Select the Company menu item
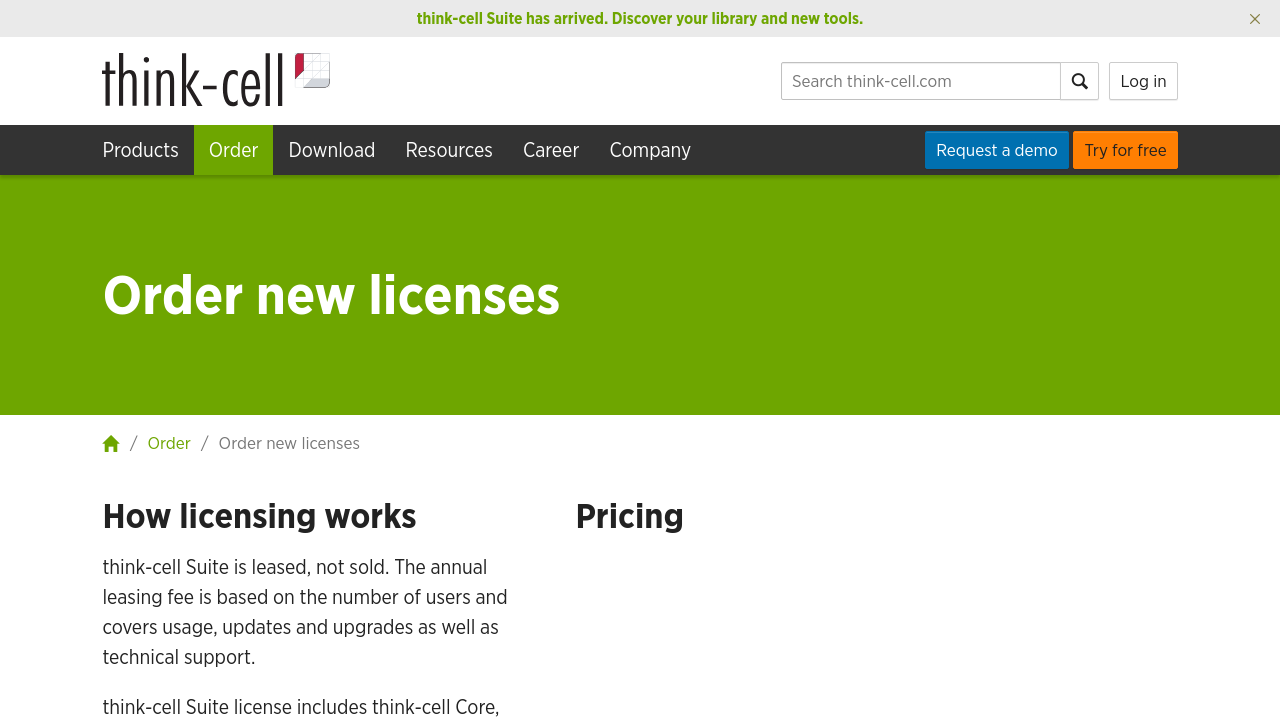 point(649,150)
